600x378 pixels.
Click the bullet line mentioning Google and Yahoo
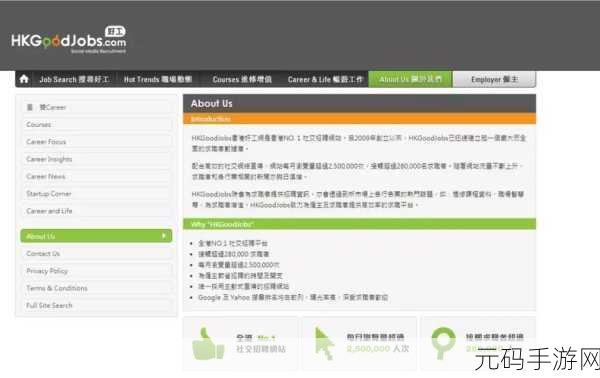point(293,297)
